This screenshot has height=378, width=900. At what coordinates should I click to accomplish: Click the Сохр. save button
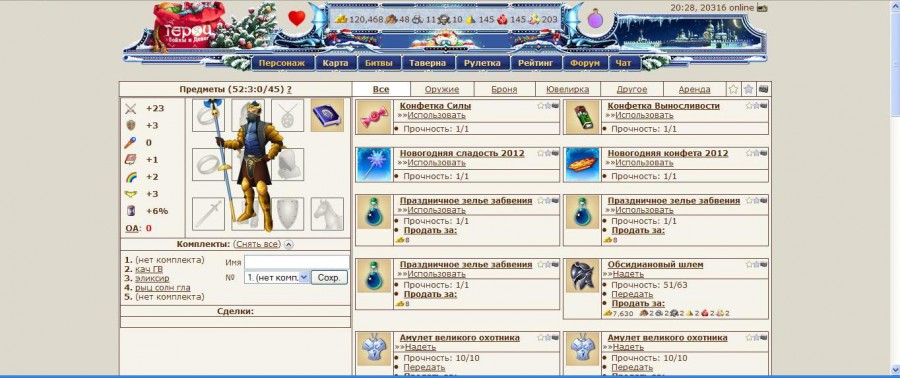click(330, 278)
